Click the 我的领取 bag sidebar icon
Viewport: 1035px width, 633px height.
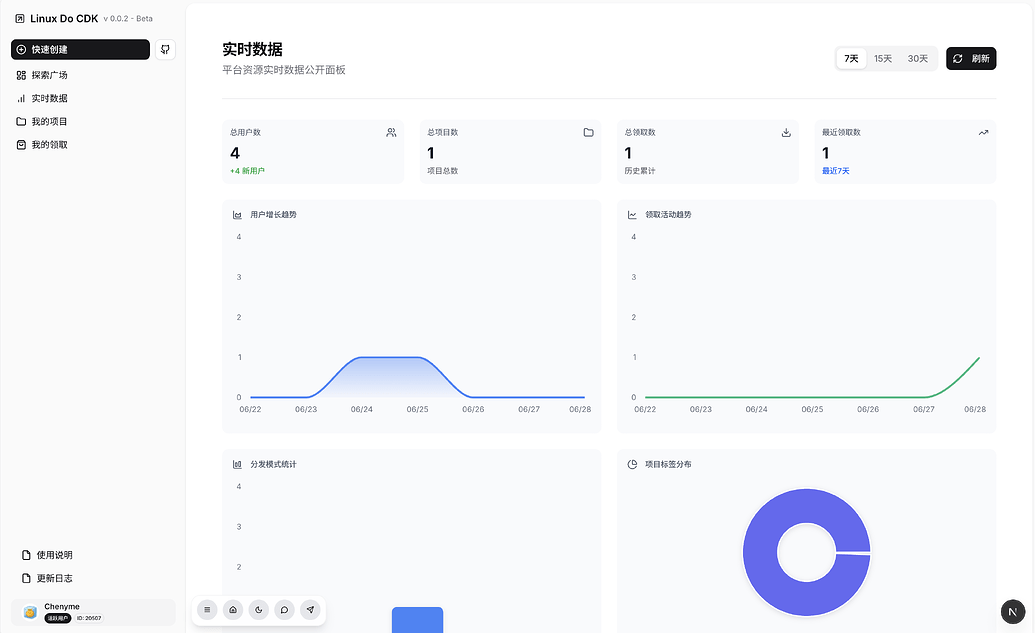click(x=21, y=145)
